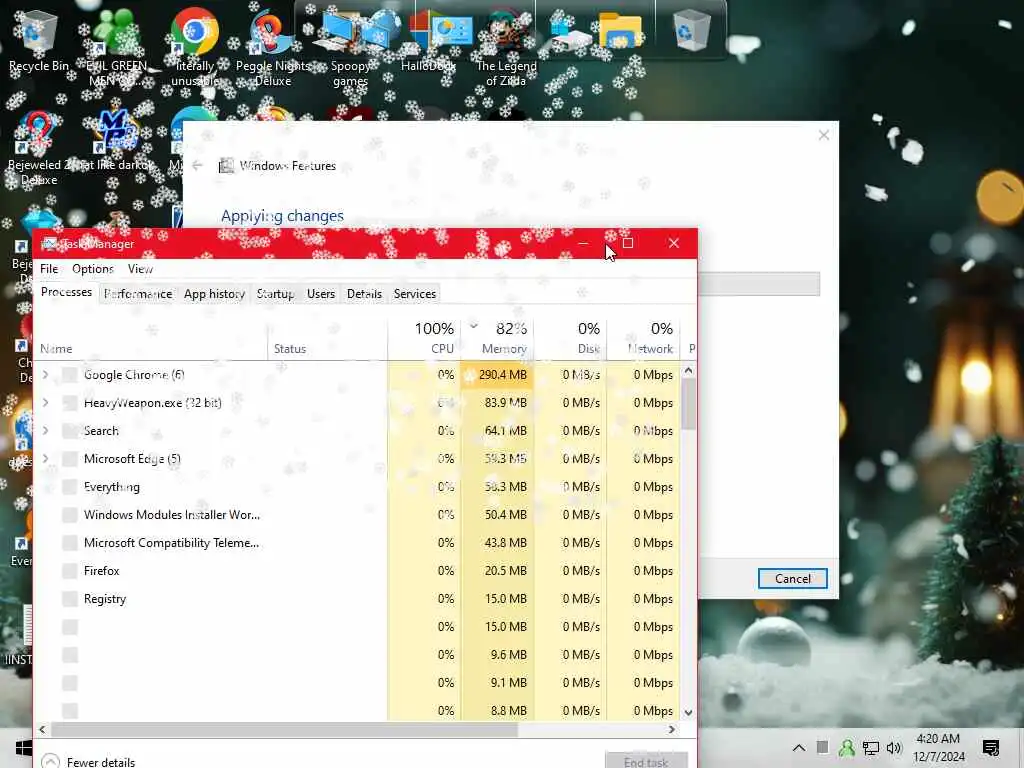This screenshot has height=768, width=1024.
Task: Expand the Search process group
Action: [x=46, y=431]
